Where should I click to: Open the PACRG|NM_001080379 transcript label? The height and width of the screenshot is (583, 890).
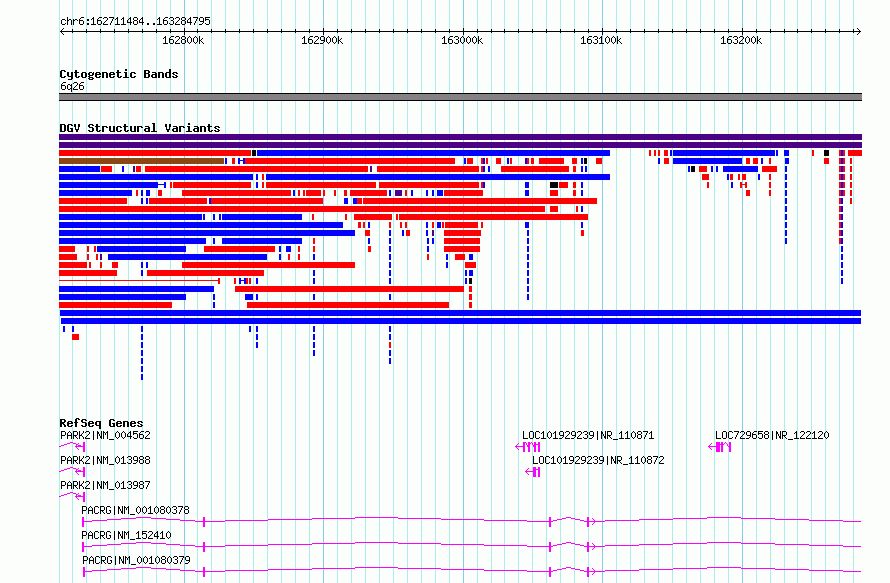click(136, 560)
